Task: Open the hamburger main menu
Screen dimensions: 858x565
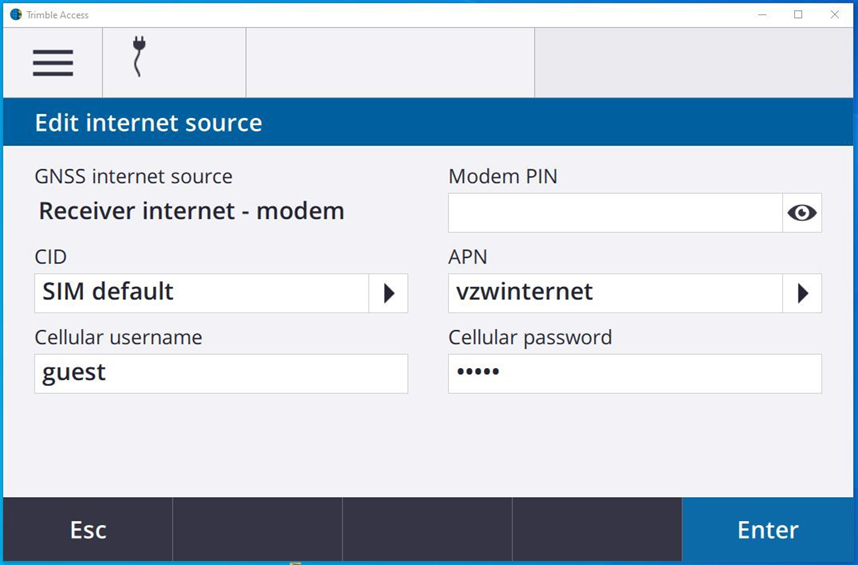Action: [x=52, y=62]
